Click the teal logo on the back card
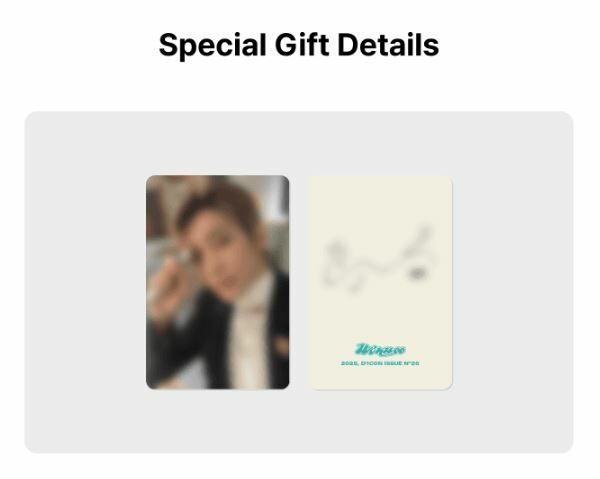600x479 pixels. pos(380,349)
